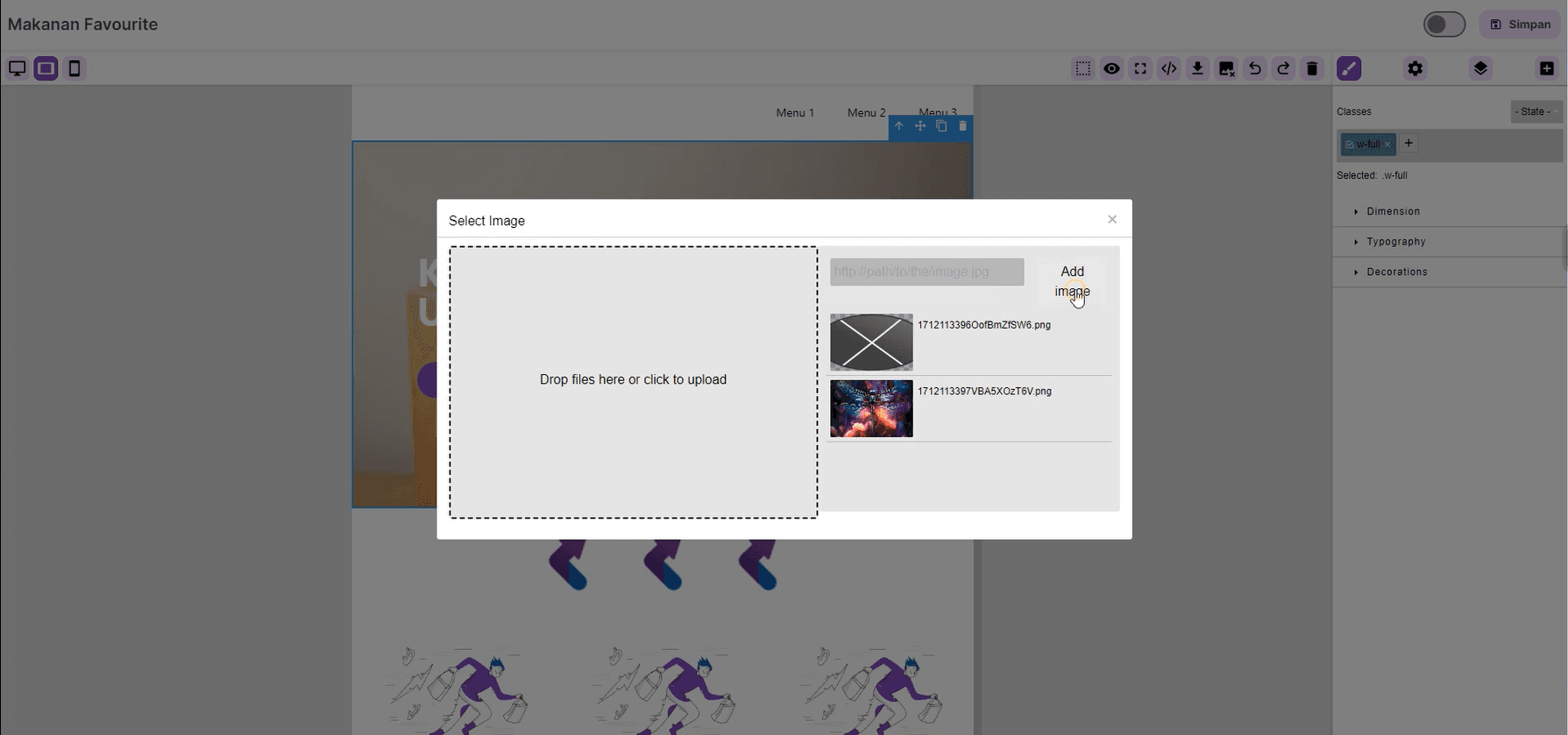Switch to desktop device preview

17,68
